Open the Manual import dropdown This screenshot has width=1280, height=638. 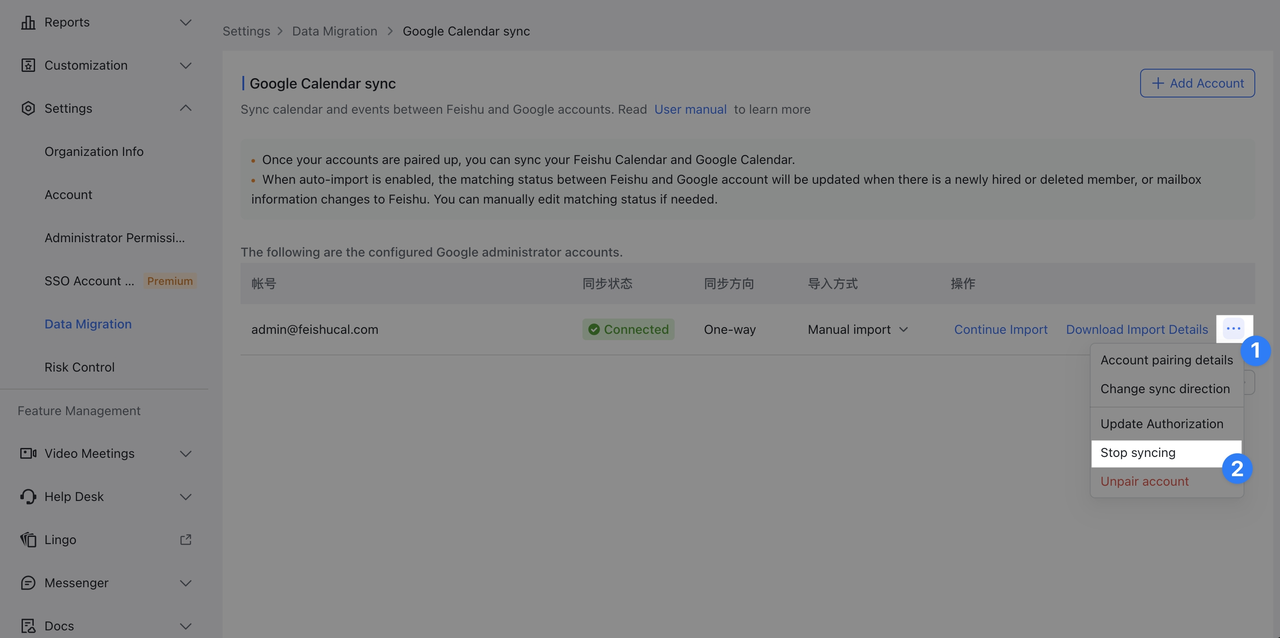tap(857, 329)
